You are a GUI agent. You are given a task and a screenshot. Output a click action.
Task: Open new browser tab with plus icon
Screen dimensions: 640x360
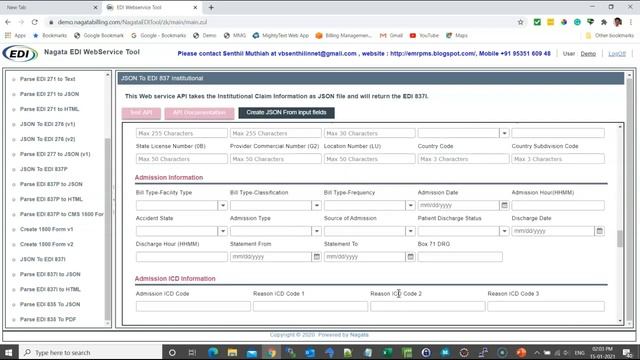(x=211, y=7)
